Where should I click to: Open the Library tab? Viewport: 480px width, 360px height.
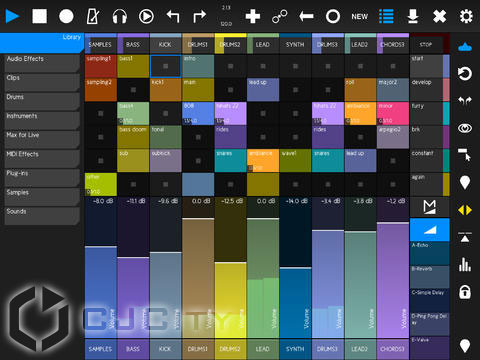42,43
